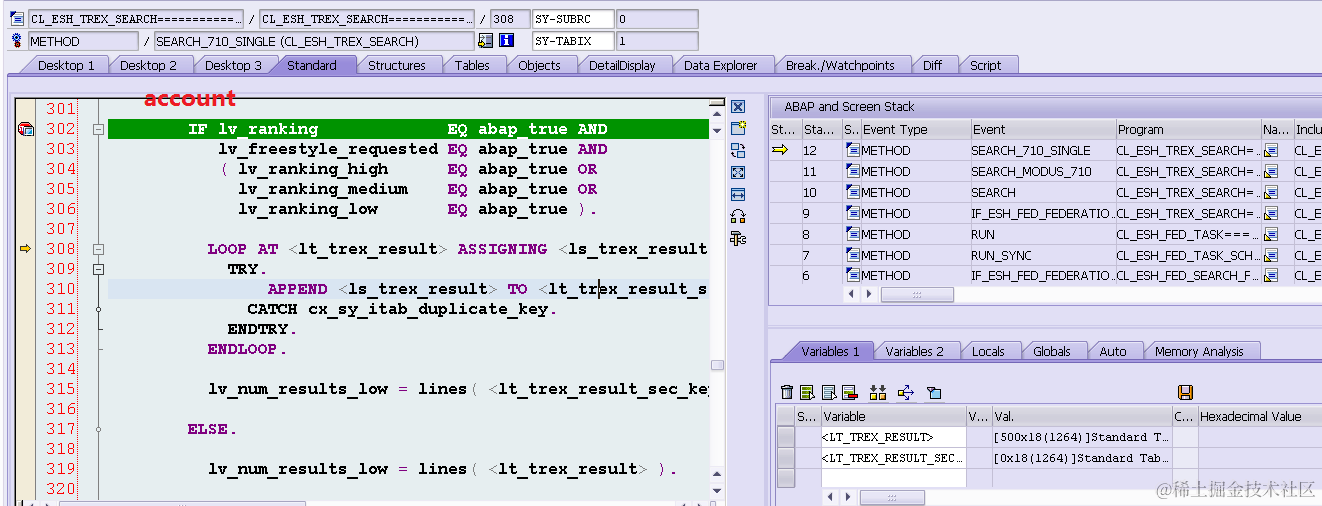Image resolution: width=1322 pixels, height=506 pixels.
Task: Select the row selector for <LT_TREX_RESULT>
Action: pos(786,437)
